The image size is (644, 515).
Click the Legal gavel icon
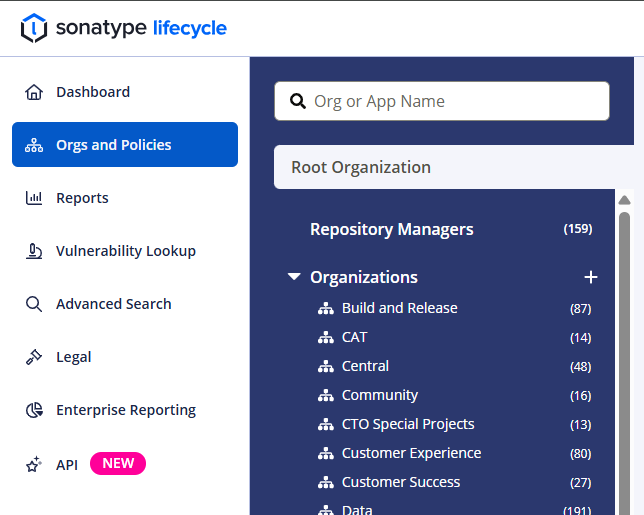34,357
